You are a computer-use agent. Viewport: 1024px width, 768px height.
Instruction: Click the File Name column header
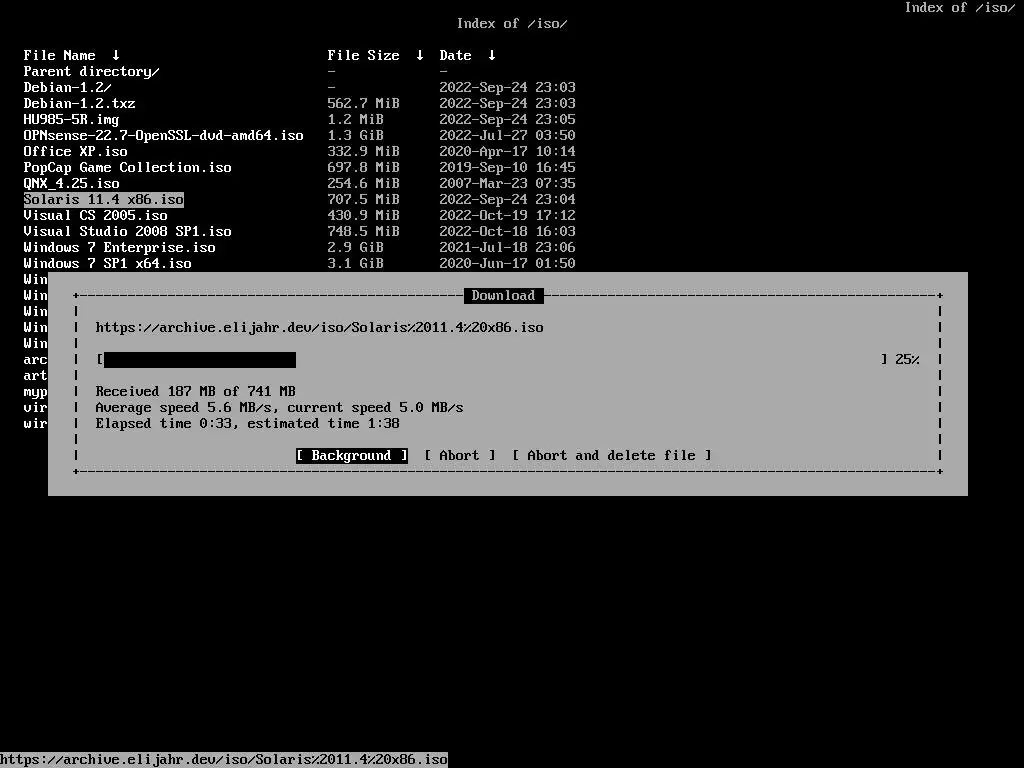pyautogui.click(x=59, y=56)
